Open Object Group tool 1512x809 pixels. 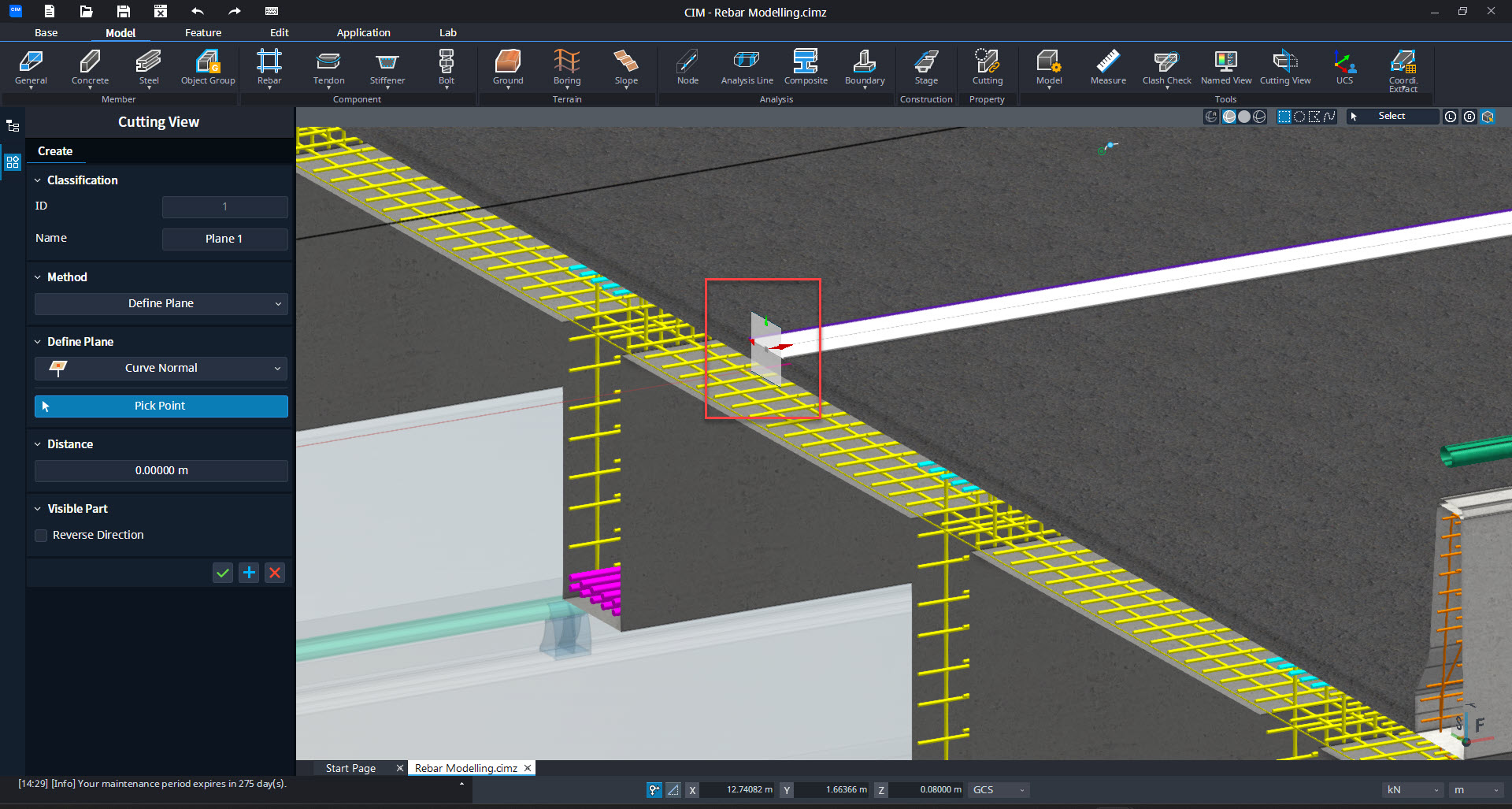(208, 68)
